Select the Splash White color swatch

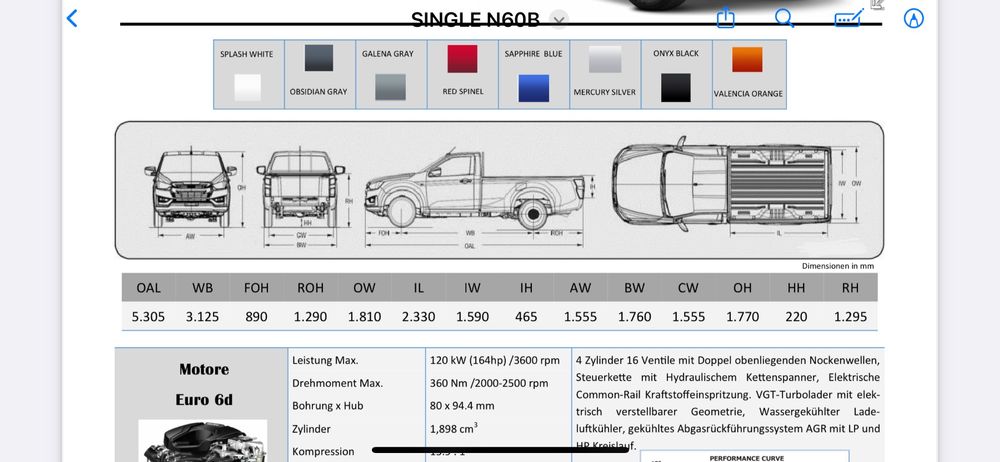[247, 88]
